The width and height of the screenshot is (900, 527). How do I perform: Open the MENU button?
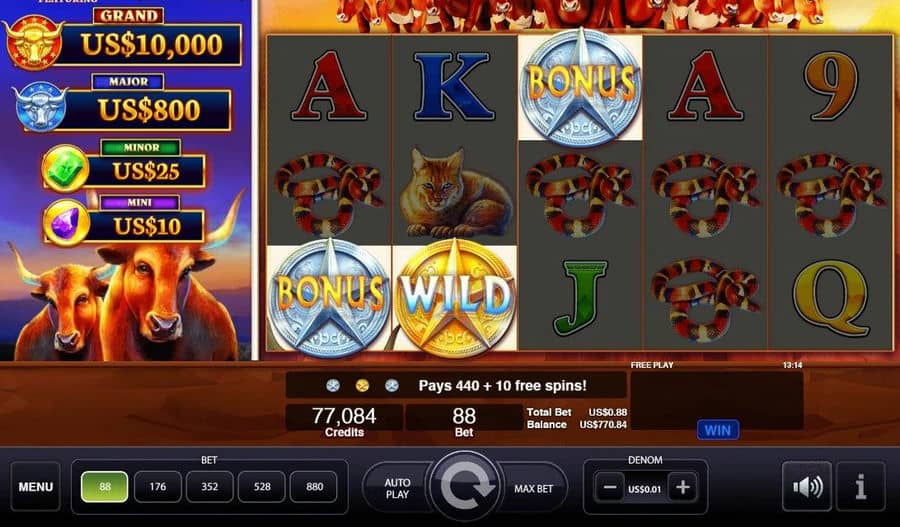click(36, 487)
